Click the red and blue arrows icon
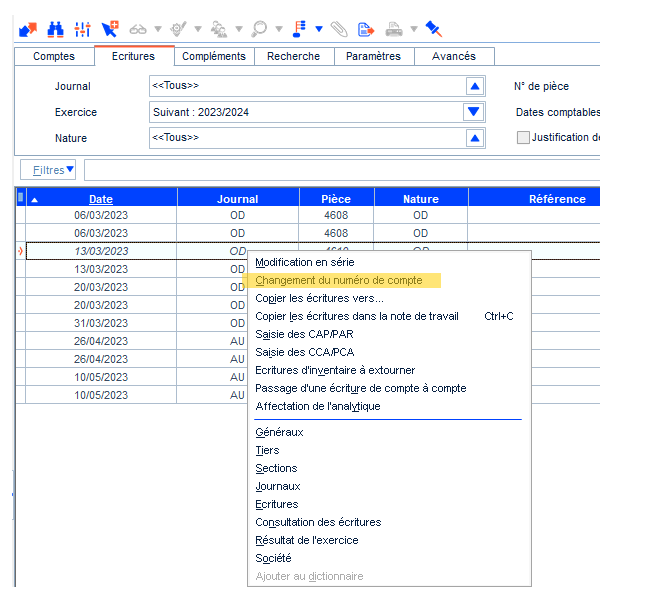Image resolution: width=657 pixels, height=602 pixels. point(27,28)
